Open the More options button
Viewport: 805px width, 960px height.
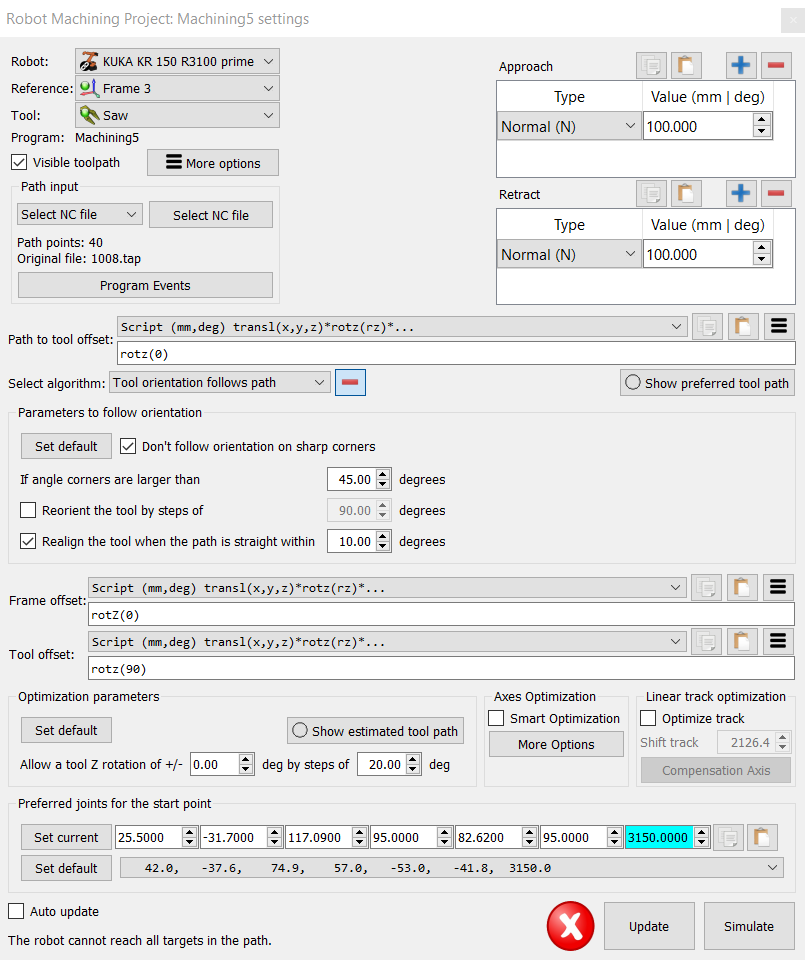212,163
